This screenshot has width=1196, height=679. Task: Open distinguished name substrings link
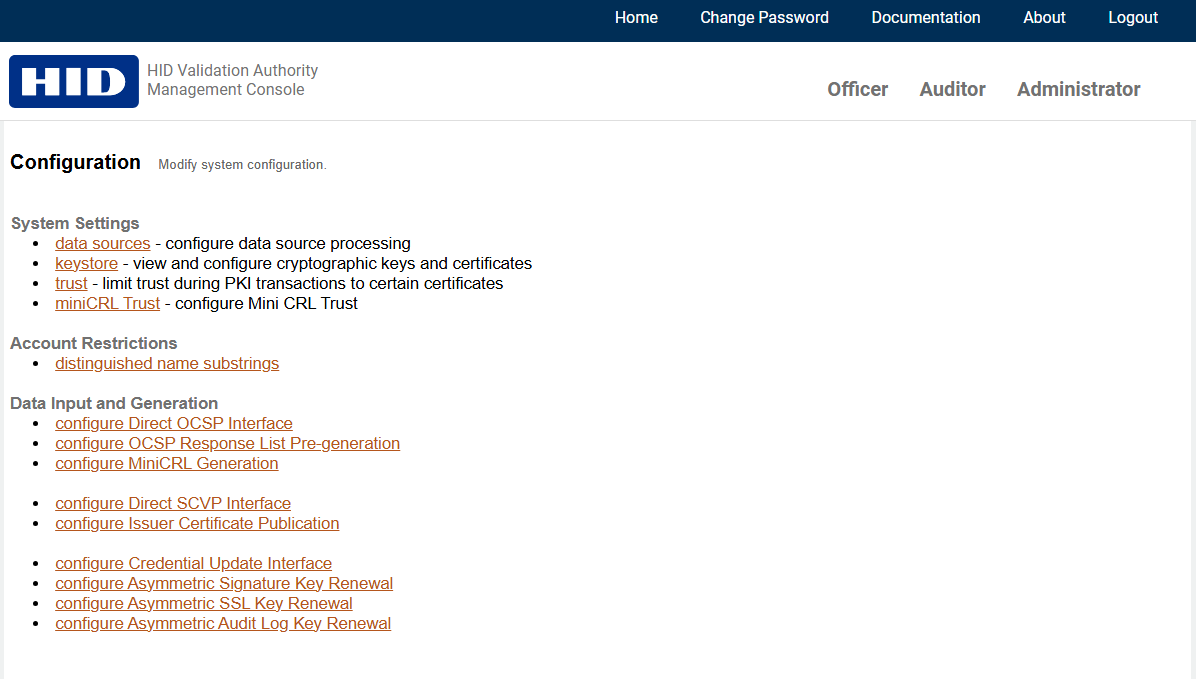(167, 364)
